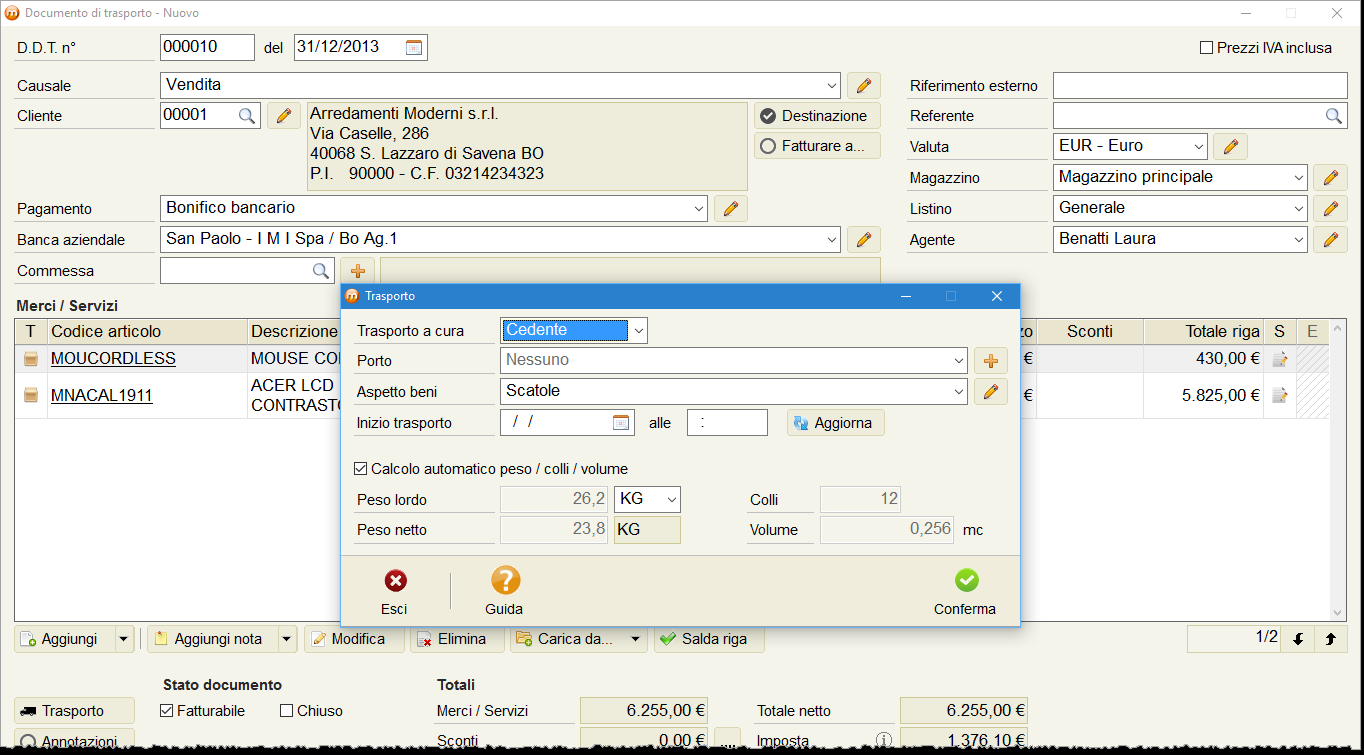
Task: Edit Listino with its pencil icon
Action: point(1330,209)
